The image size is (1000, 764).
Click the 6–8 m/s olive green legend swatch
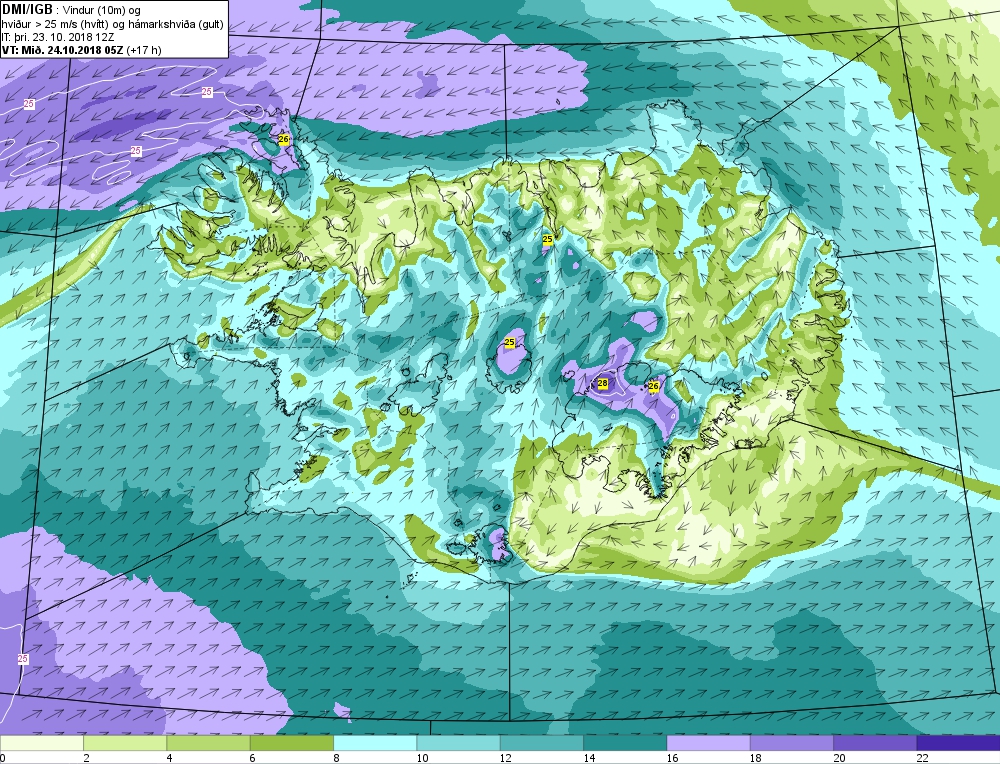click(x=291, y=743)
